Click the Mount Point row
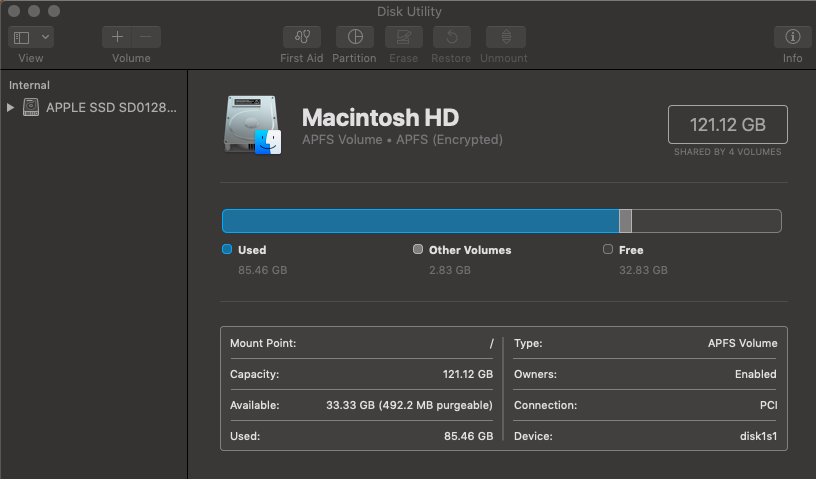Screen dimensions: 816x479 [x=362, y=343]
